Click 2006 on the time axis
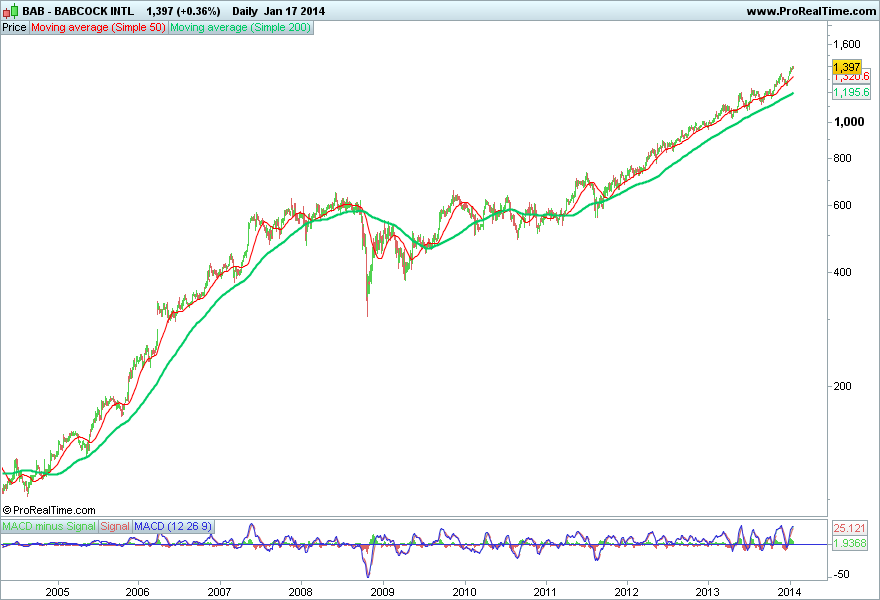The image size is (880, 600). coord(138,592)
